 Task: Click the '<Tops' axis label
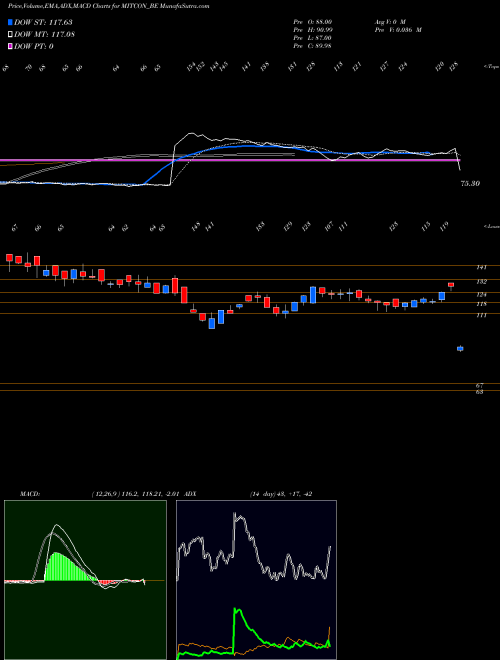coord(491,67)
